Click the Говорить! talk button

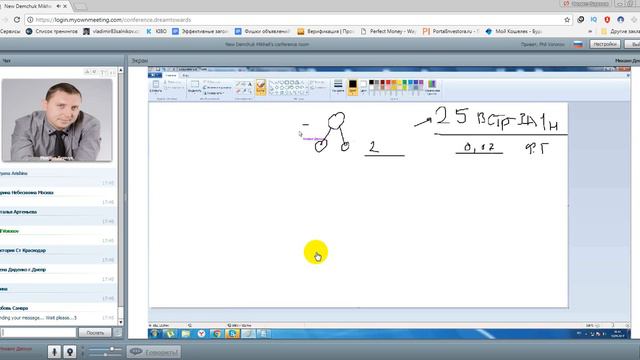click(x=153, y=351)
